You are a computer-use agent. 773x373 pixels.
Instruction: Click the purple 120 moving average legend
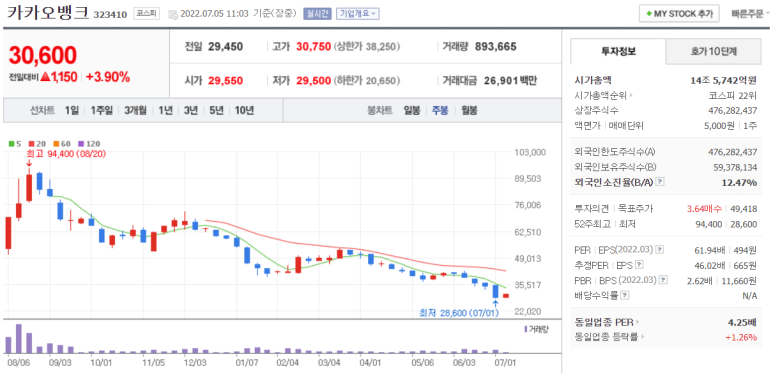coord(89,144)
